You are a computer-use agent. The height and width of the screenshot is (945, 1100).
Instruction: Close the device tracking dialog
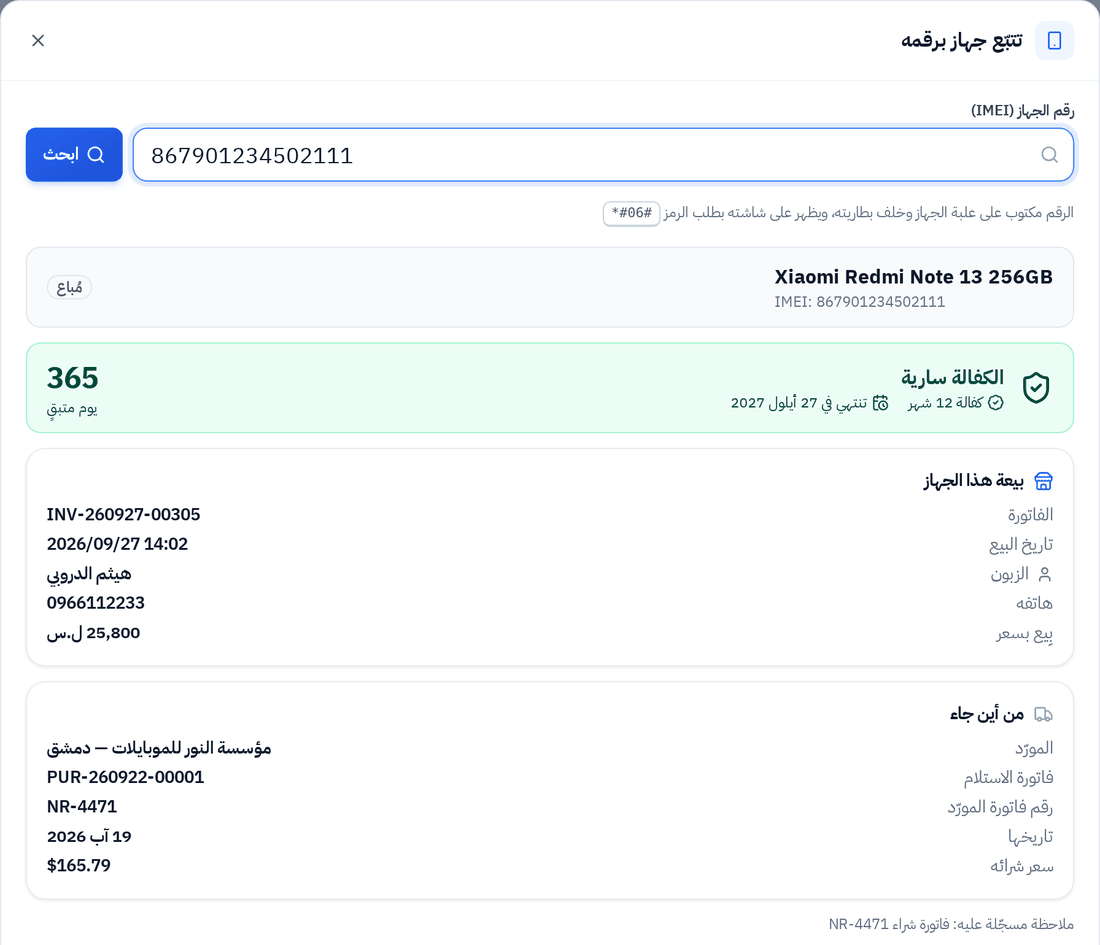pyautogui.click(x=38, y=41)
